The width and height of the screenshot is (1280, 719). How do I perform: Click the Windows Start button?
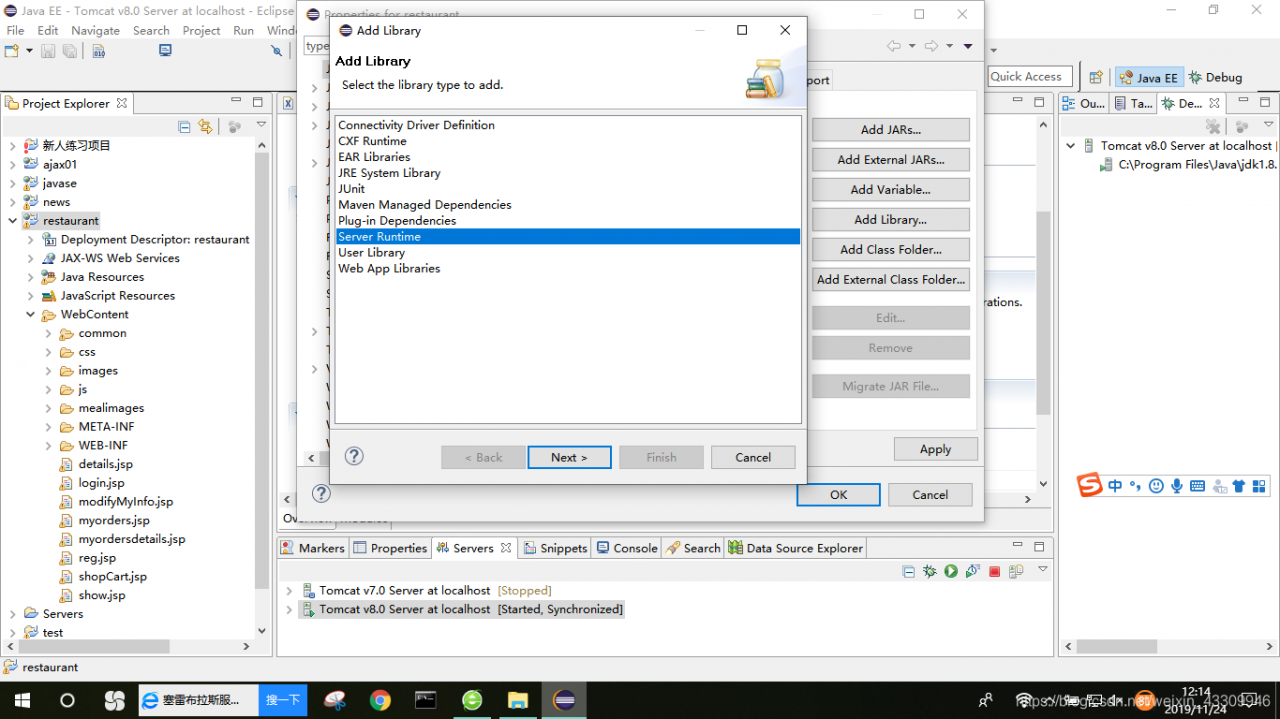21,700
